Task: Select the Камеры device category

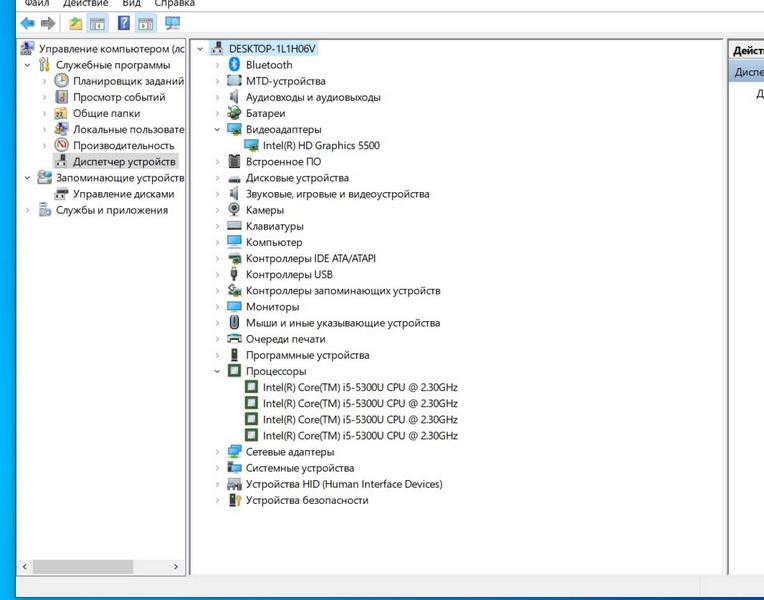Action: 264,210
